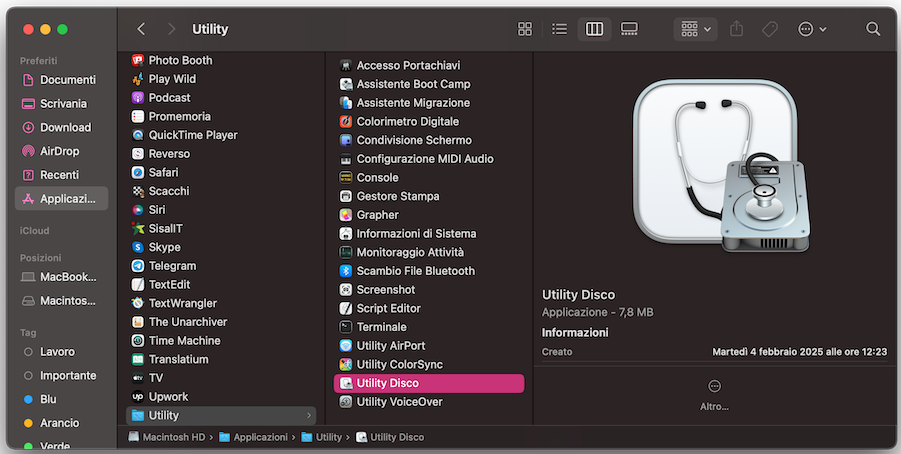The image size is (901, 454).
Task: Select the QuickTime Player icon
Action: pyautogui.click(x=138, y=135)
